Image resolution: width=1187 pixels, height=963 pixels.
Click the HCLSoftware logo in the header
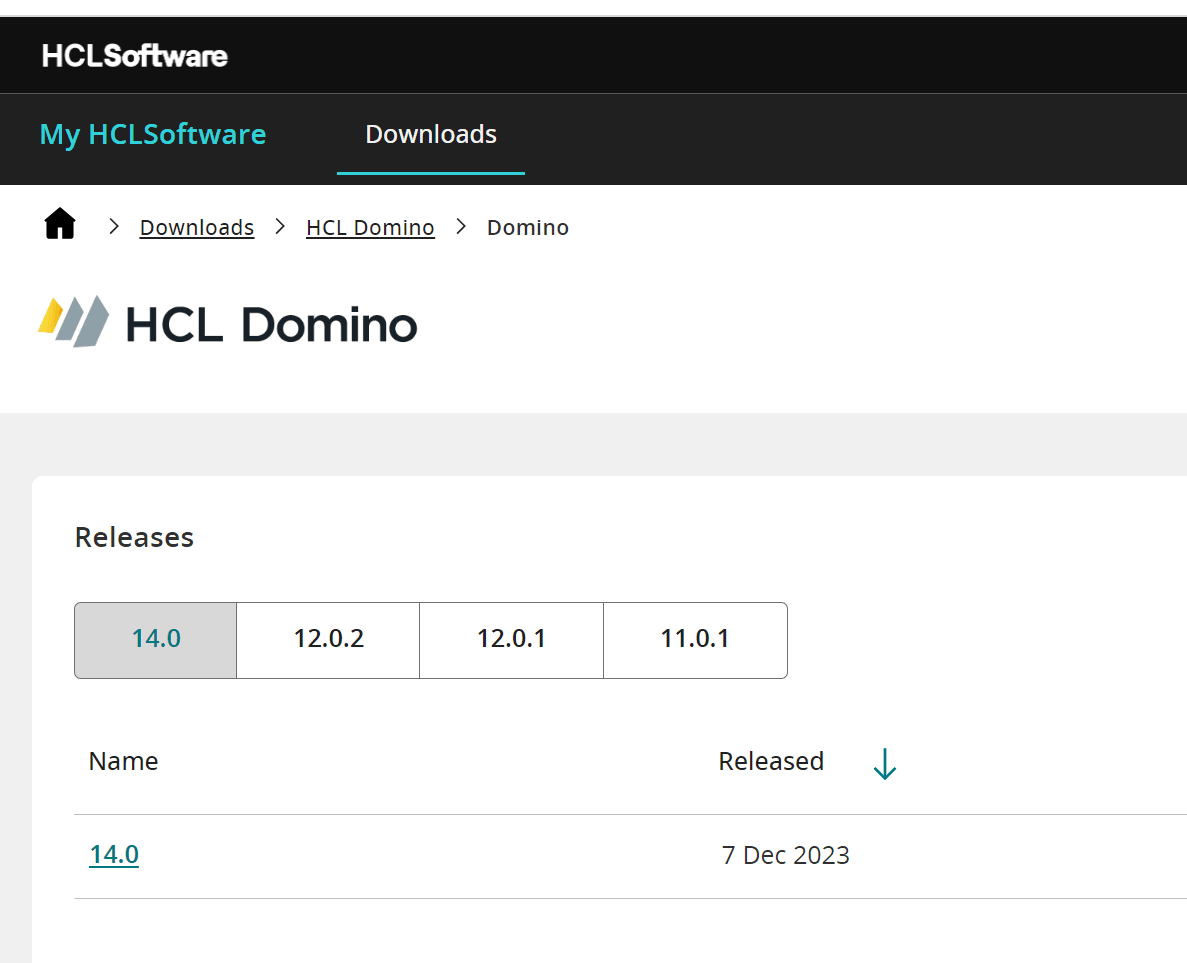(134, 56)
